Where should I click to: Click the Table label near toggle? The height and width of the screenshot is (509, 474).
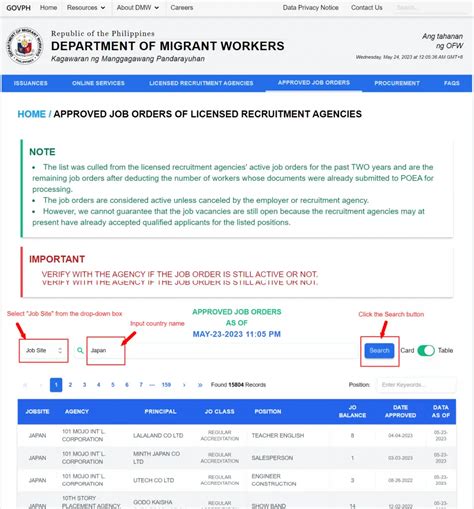445,351
